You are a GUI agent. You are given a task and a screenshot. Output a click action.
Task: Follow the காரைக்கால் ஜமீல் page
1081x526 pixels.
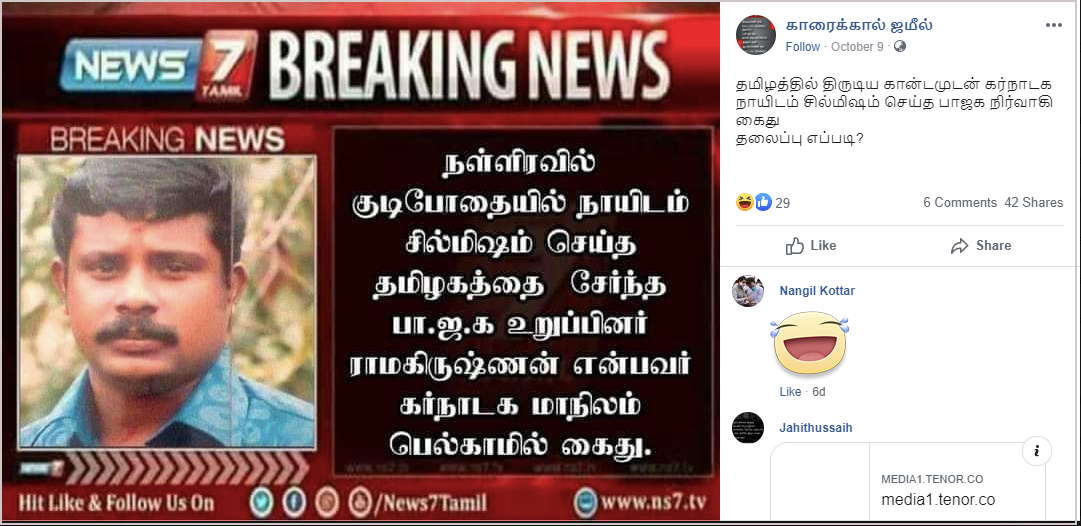pos(802,47)
